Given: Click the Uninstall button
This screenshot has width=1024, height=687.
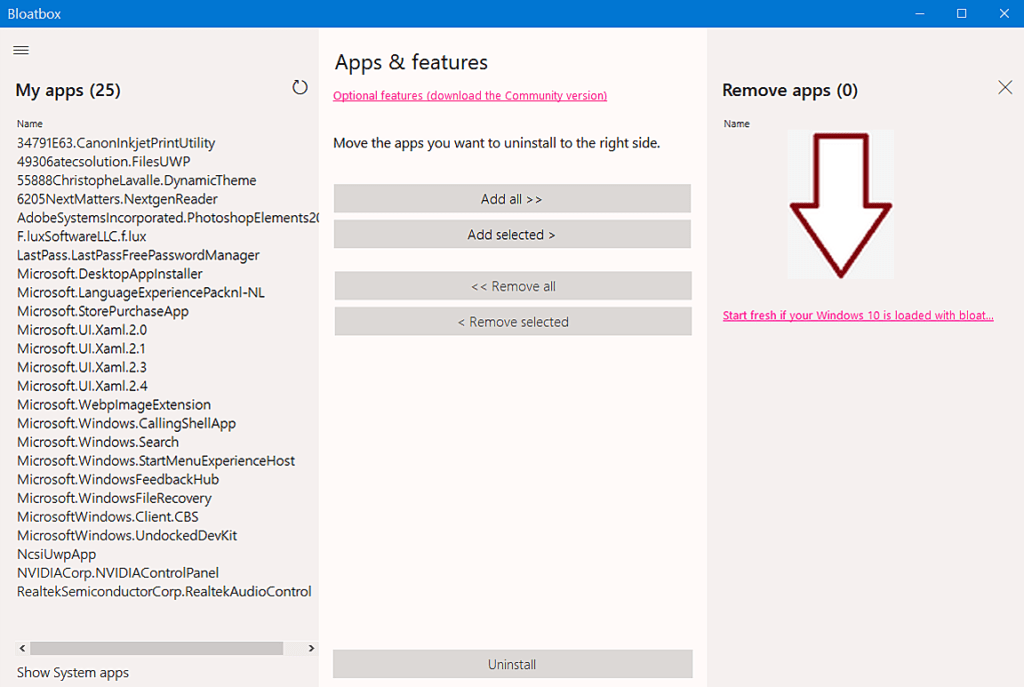Looking at the screenshot, I should (513, 664).
